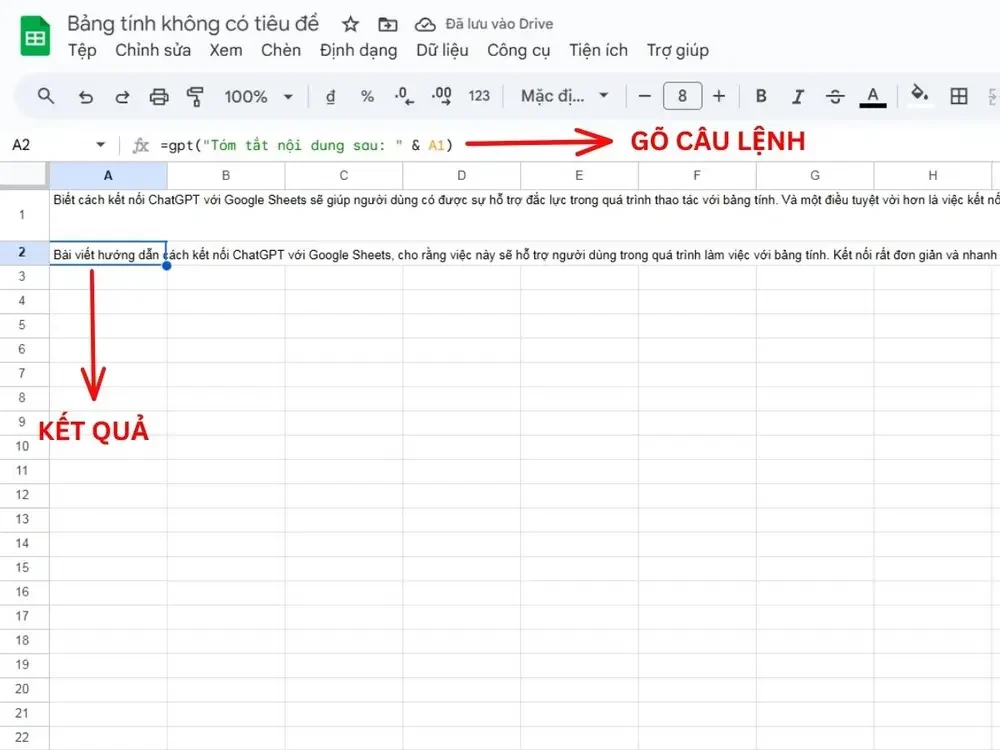Select row 3 header
Viewport: 1000px width, 750px height.
coord(24,277)
